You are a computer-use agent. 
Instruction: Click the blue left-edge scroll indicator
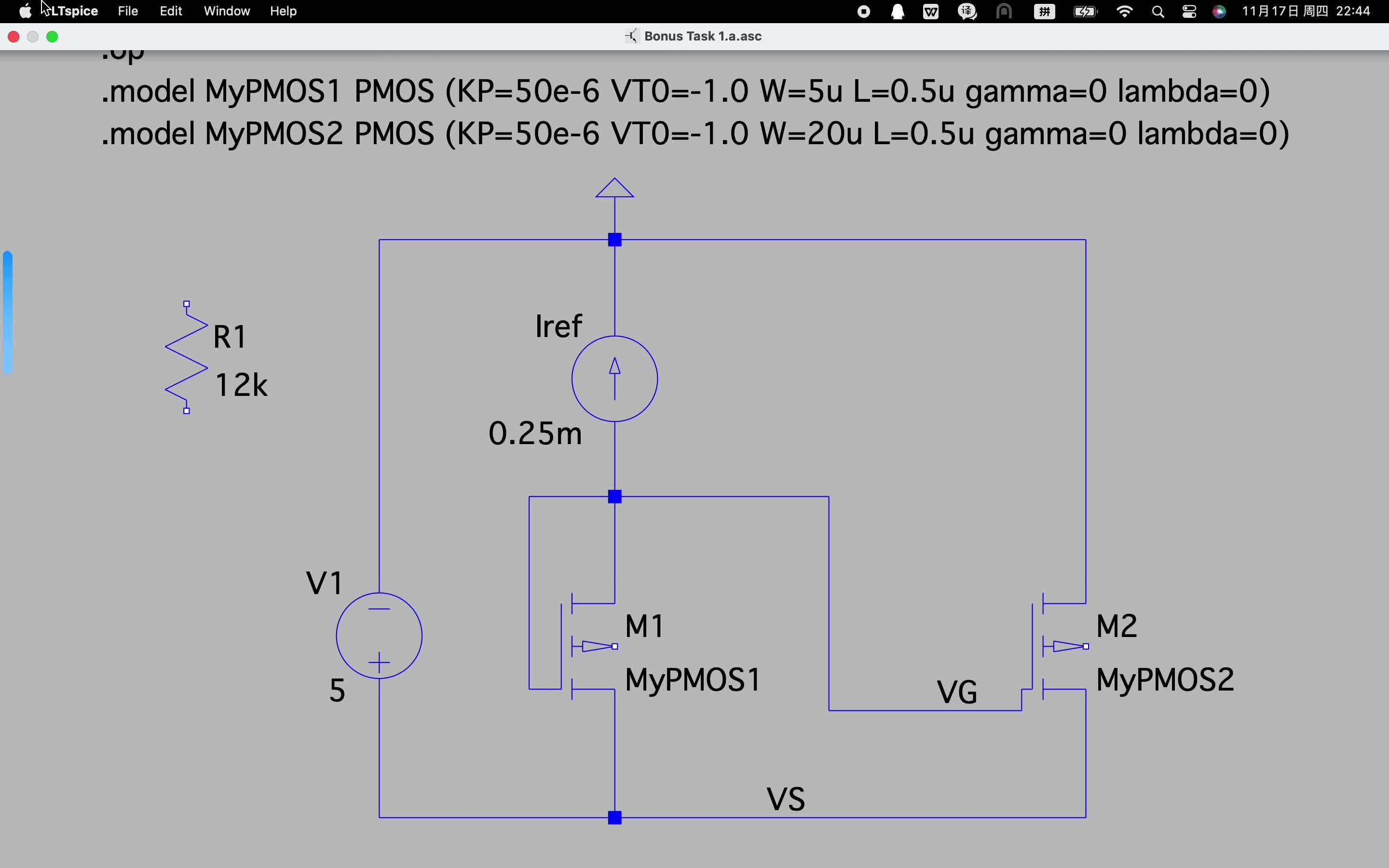[x=7, y=312]
